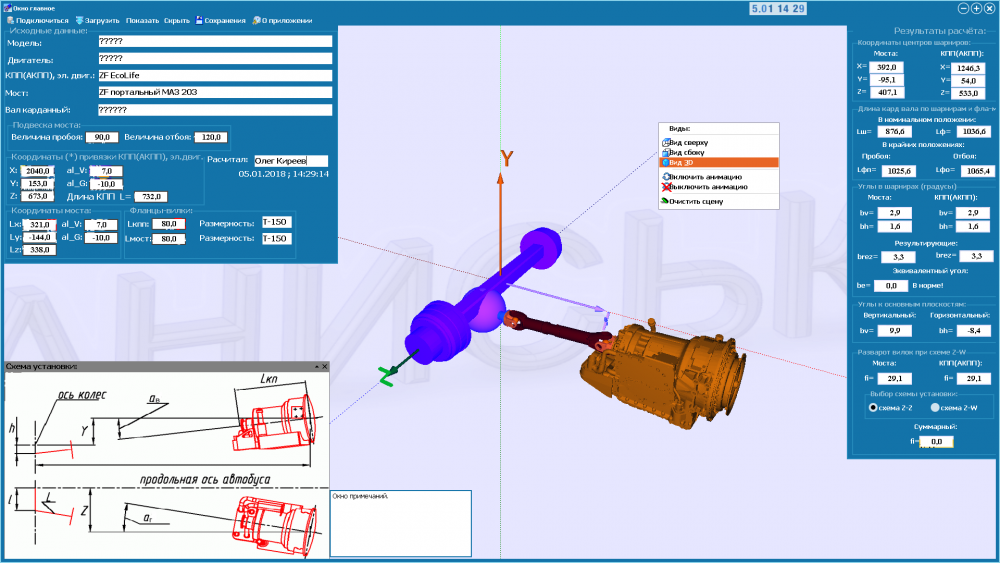The height and width of the screenshot is (563, 1000).
Task: Collapse the Схема установки panel with the arrow
Action: (316, 367)
